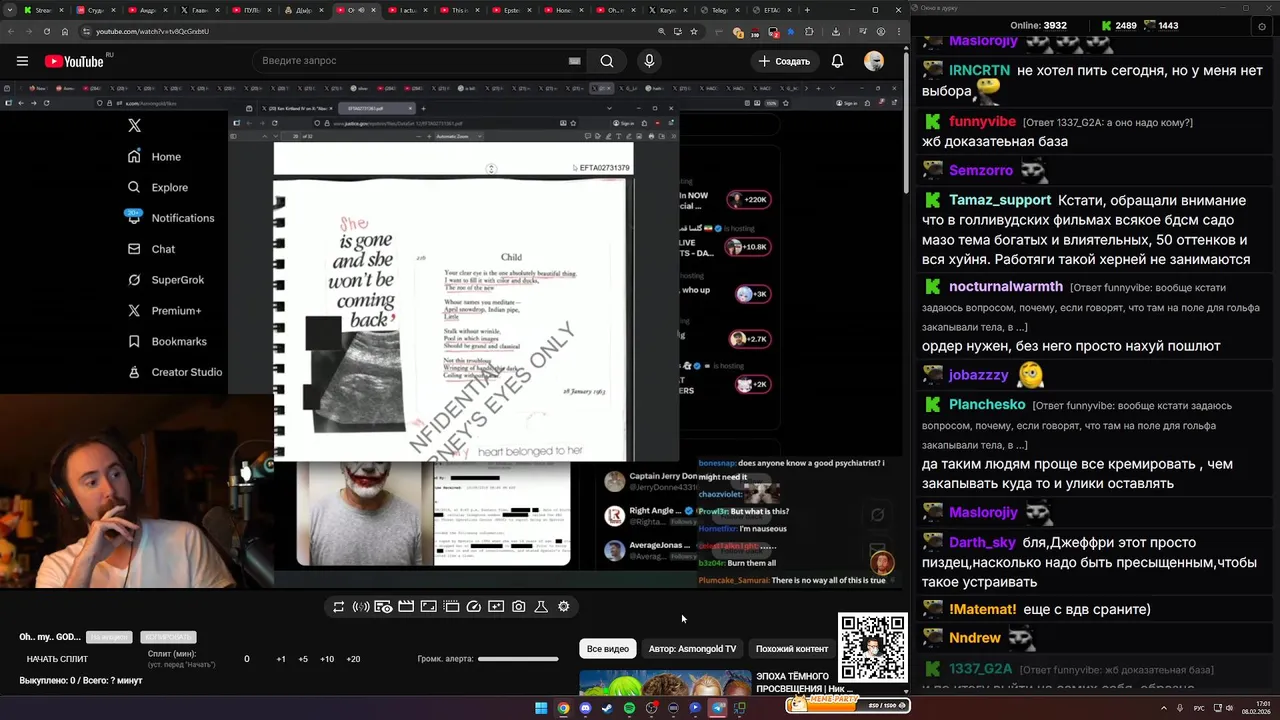Screen dimensions: 1280x720
Task: Click the screen-with-eye icon in toolbar
Action: 383,607
